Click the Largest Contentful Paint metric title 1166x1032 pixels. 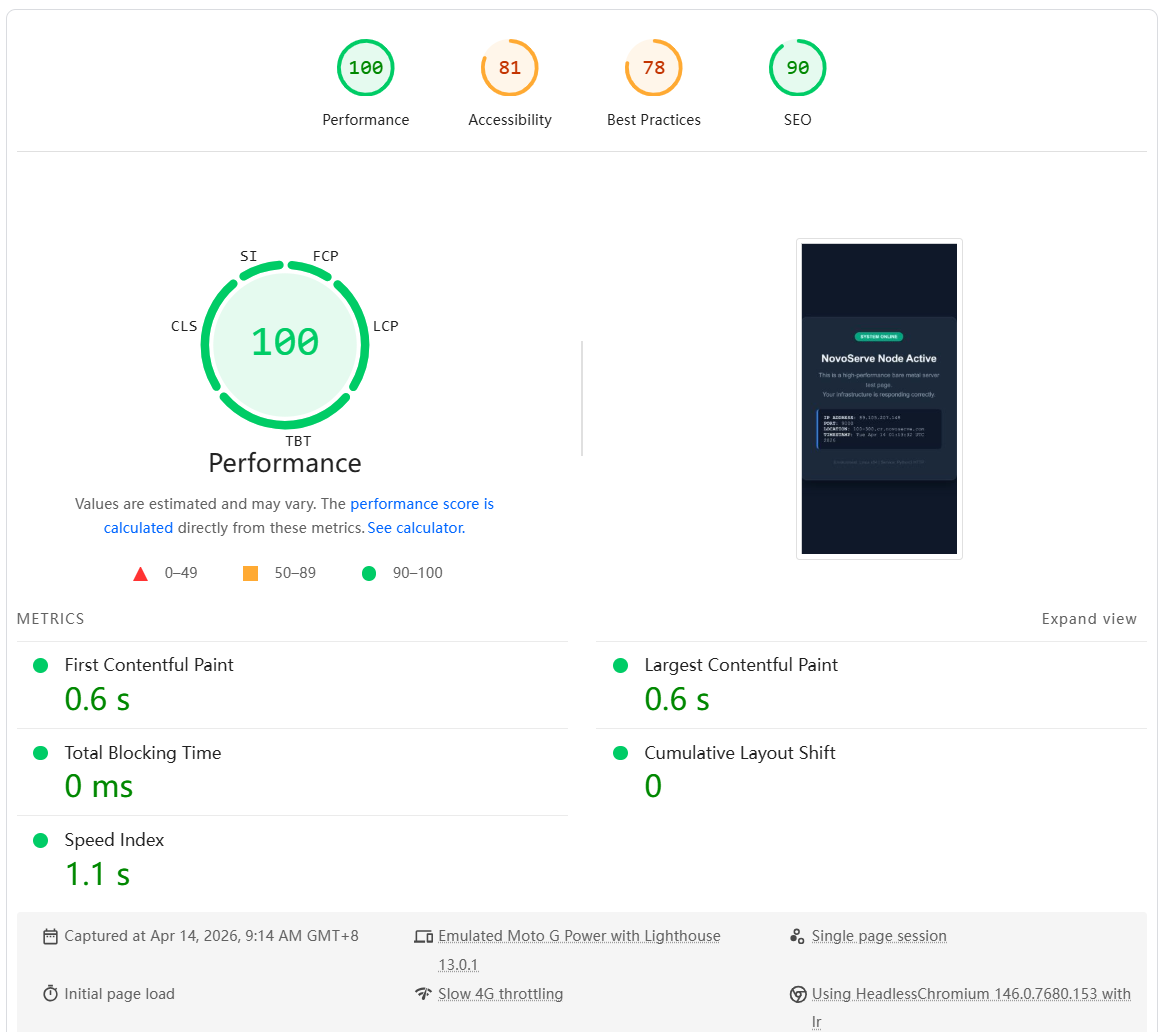pyautogui.click(x=741, y=665)
